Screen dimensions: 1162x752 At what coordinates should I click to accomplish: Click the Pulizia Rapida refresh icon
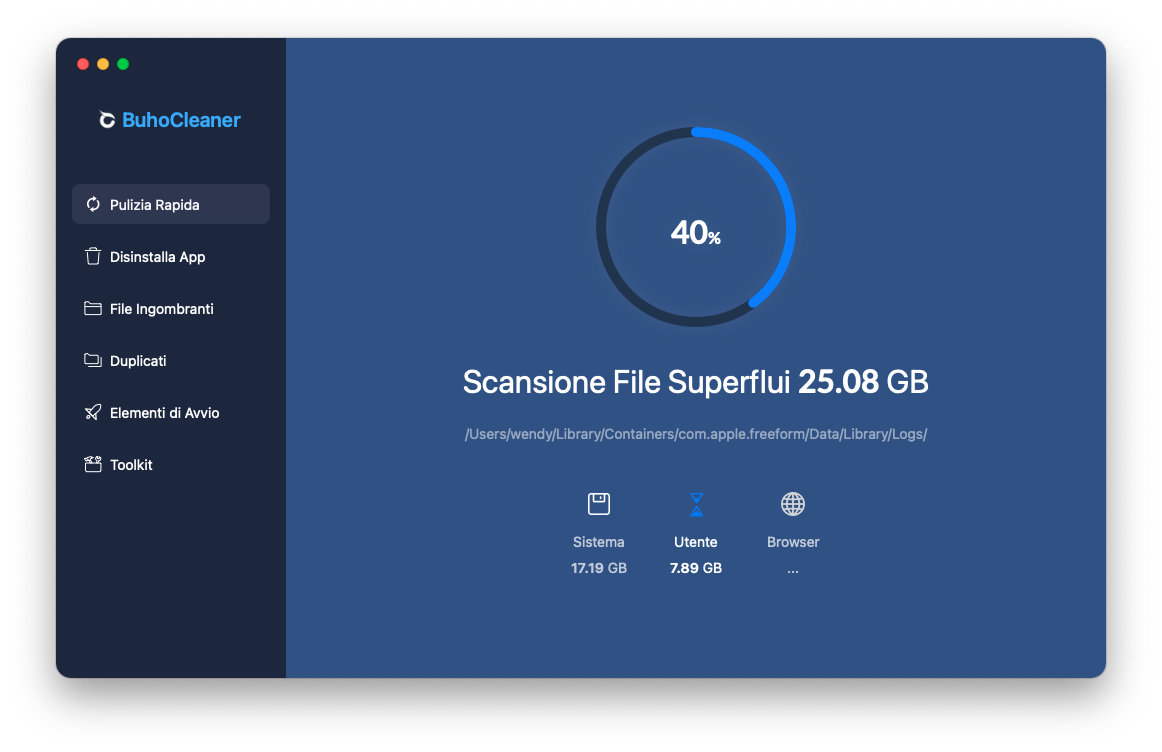(93, 204)
